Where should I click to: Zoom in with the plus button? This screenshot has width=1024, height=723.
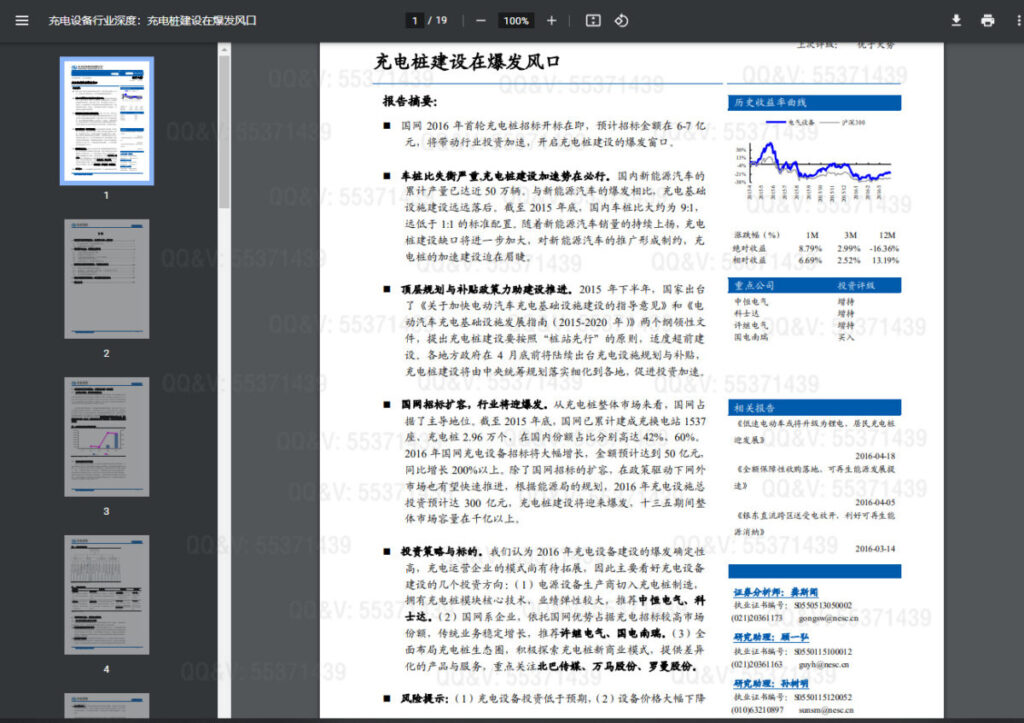[x=552, y=20]
